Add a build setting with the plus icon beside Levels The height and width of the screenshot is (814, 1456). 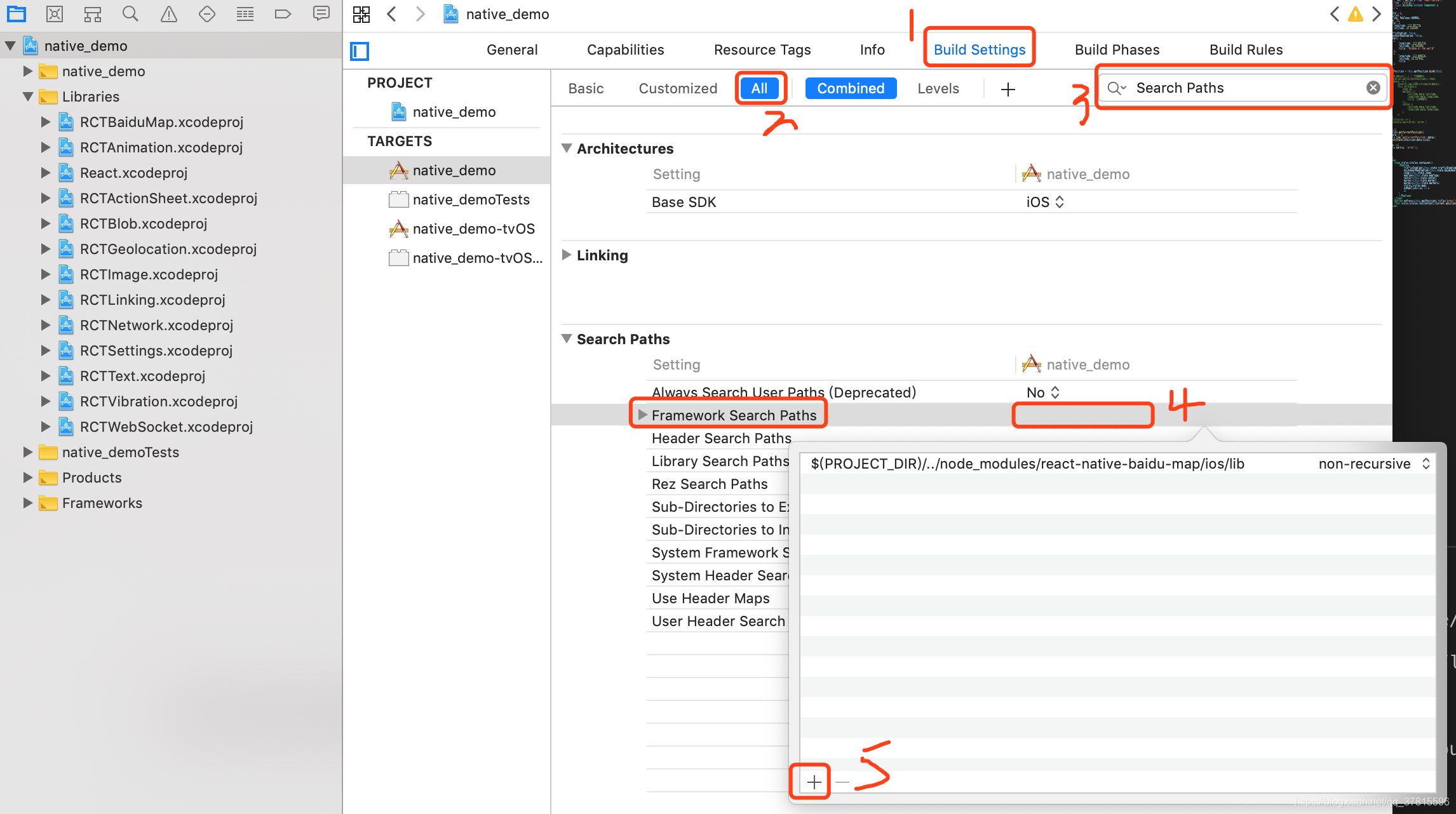coord(1008,89)
